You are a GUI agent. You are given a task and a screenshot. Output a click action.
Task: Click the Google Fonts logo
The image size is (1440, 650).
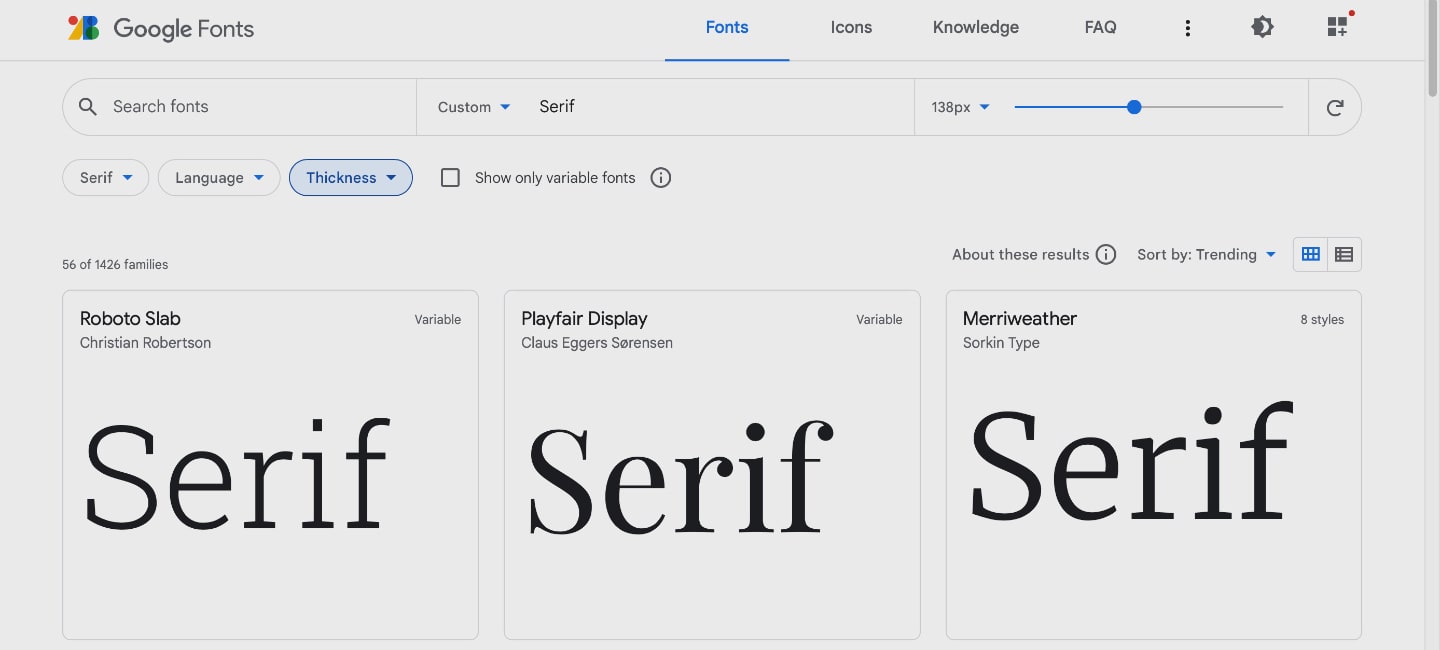pos(160,28)
